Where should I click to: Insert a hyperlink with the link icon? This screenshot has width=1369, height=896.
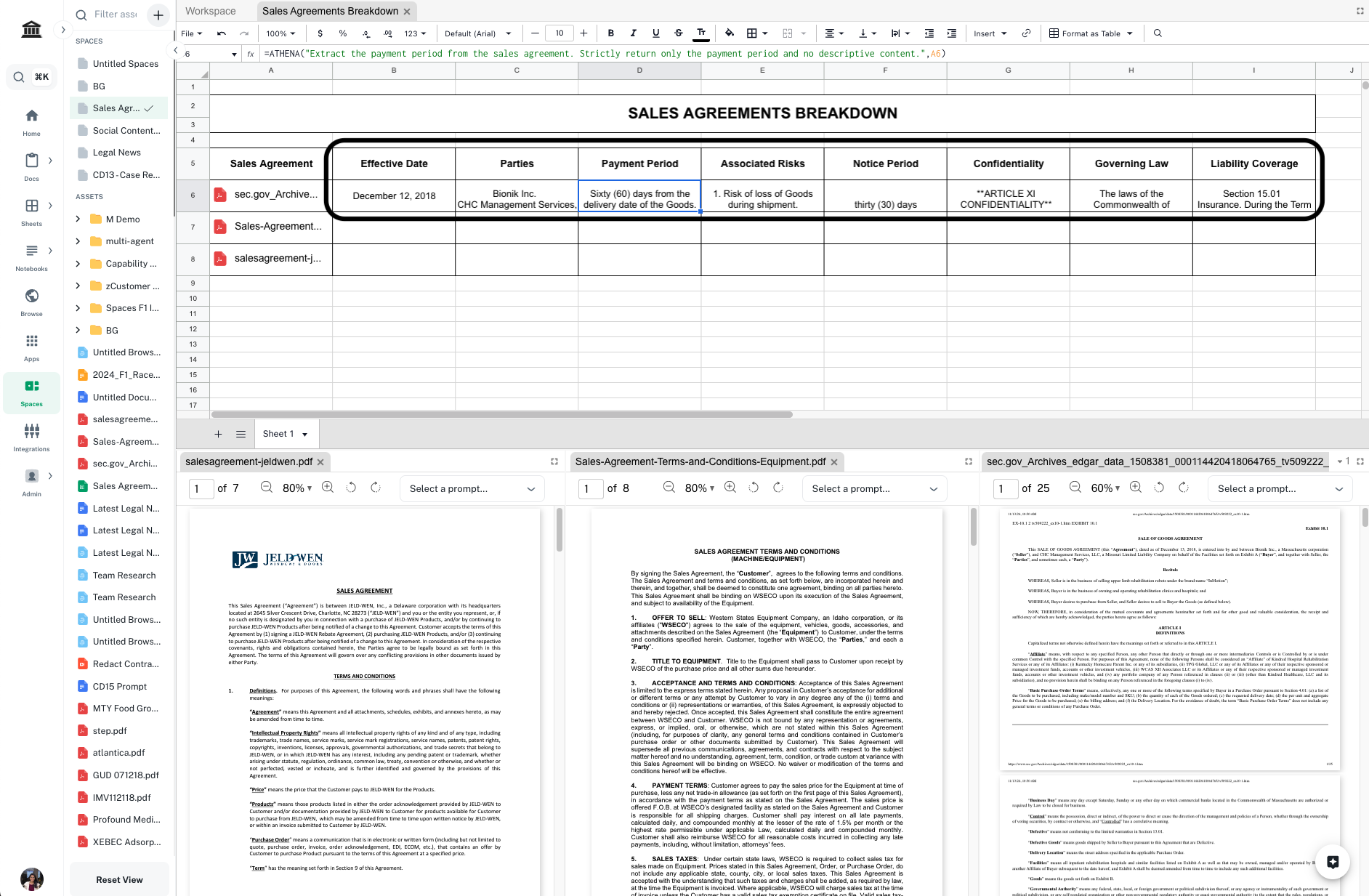point(1026,33)
